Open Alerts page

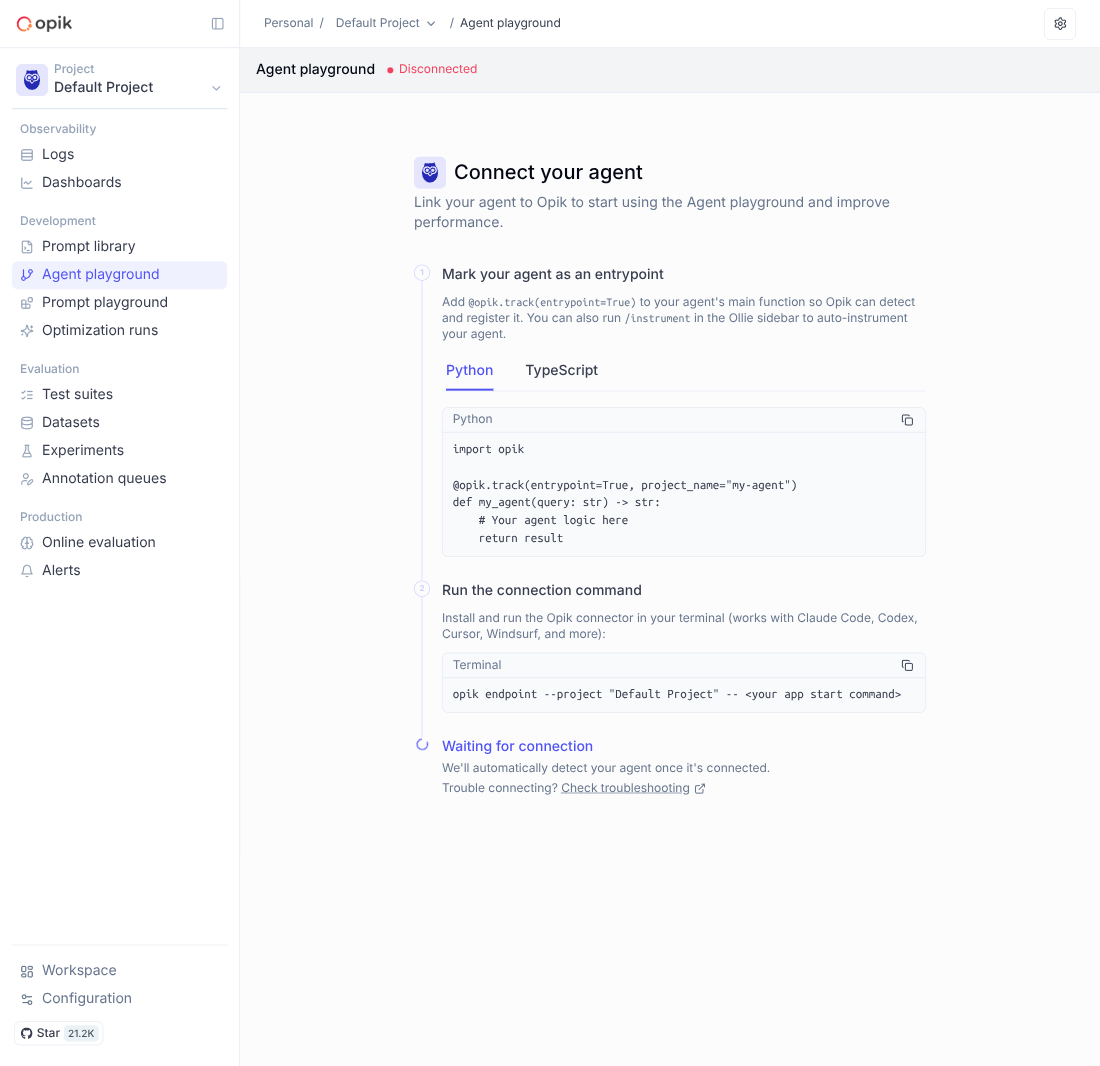[119, 570]
